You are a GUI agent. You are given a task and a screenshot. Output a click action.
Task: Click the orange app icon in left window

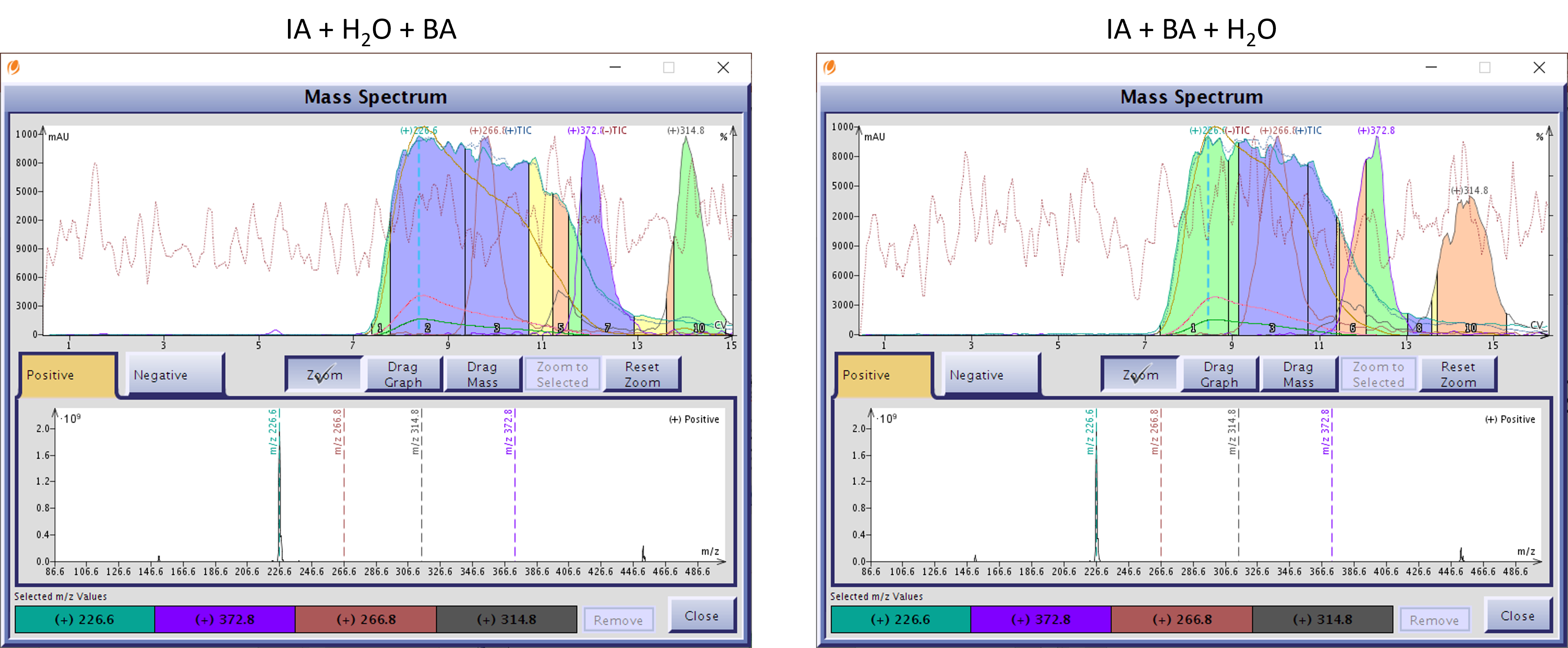point(13,67)
